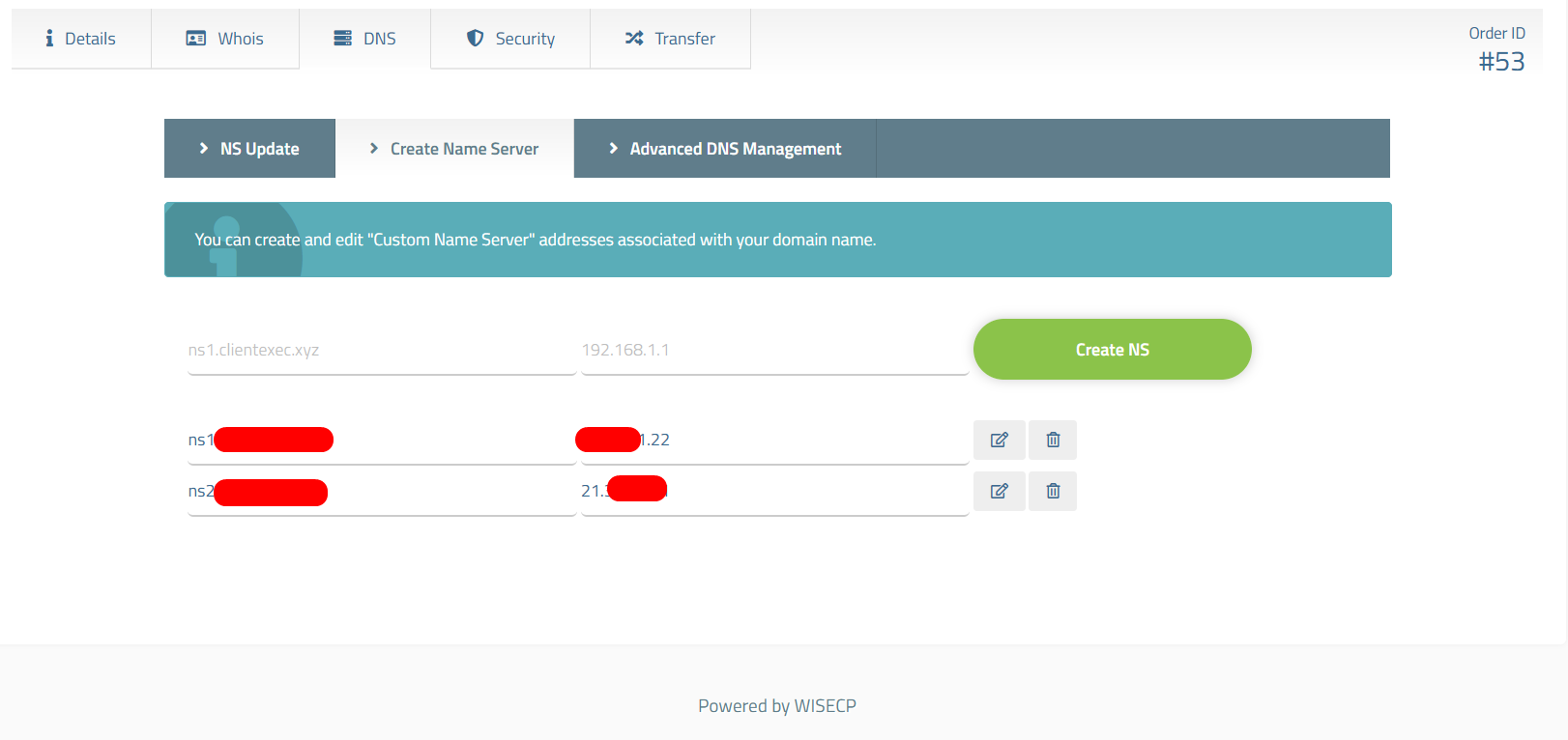Edit the ns1 name server entry
This screenshot has width=1568, height=740.
(1000, 440)
